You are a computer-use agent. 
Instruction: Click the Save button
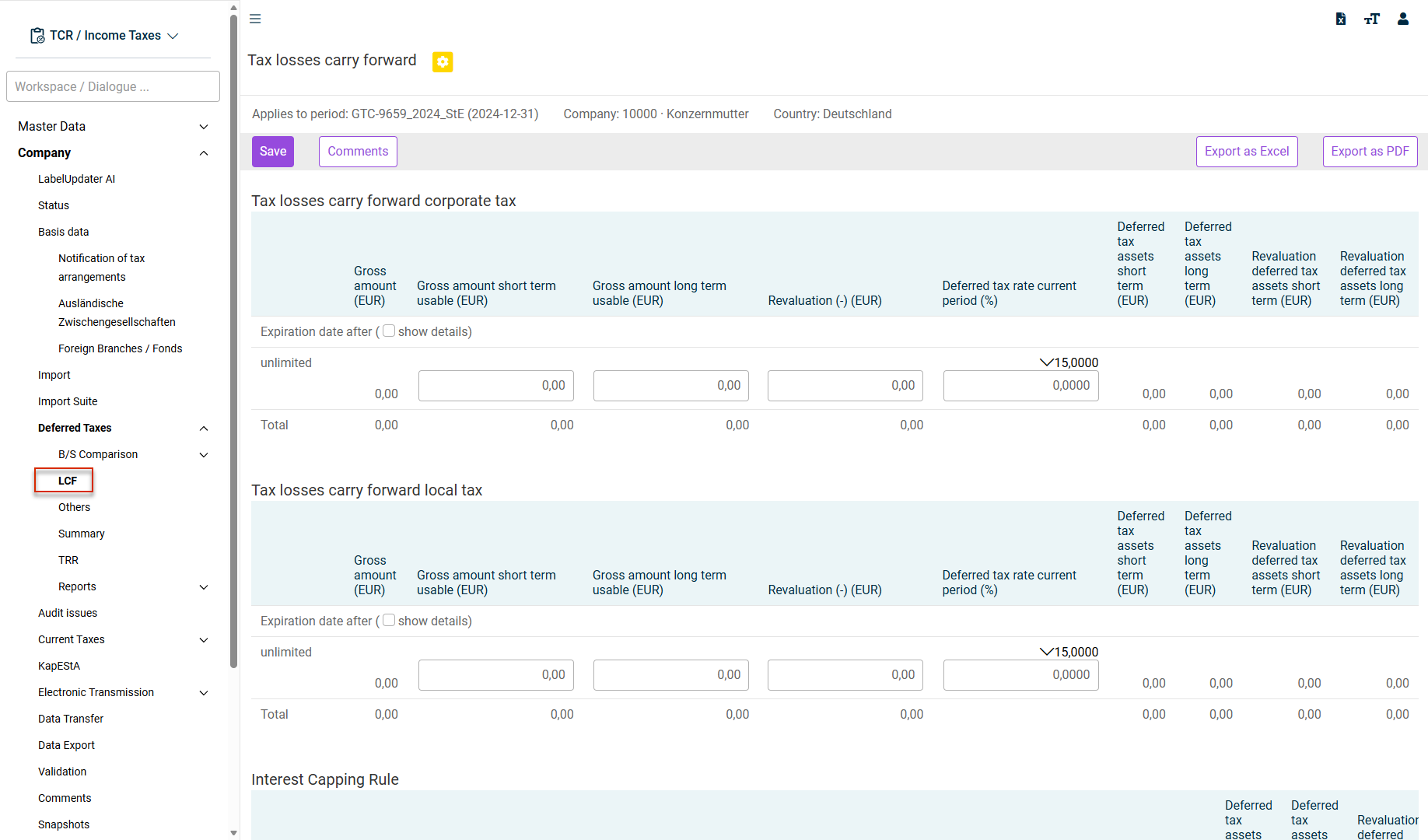273,152
